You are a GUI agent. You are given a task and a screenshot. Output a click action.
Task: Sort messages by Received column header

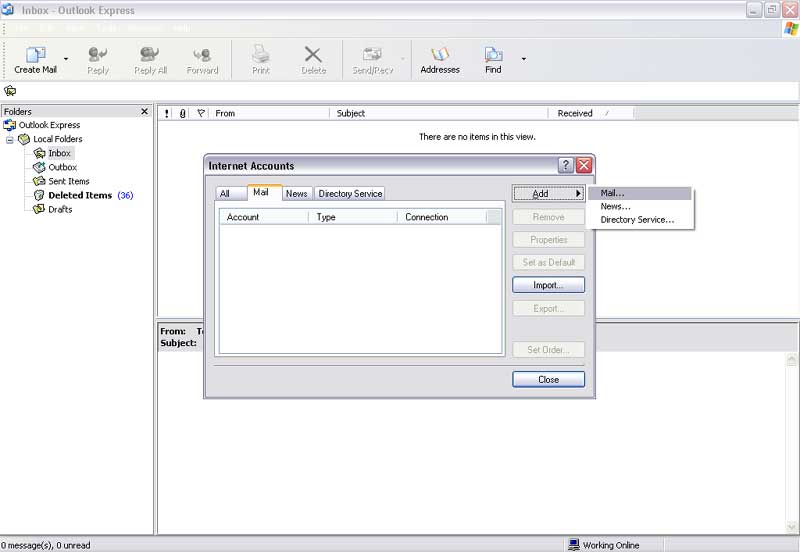pyautogui.click(x=591, y=113)
